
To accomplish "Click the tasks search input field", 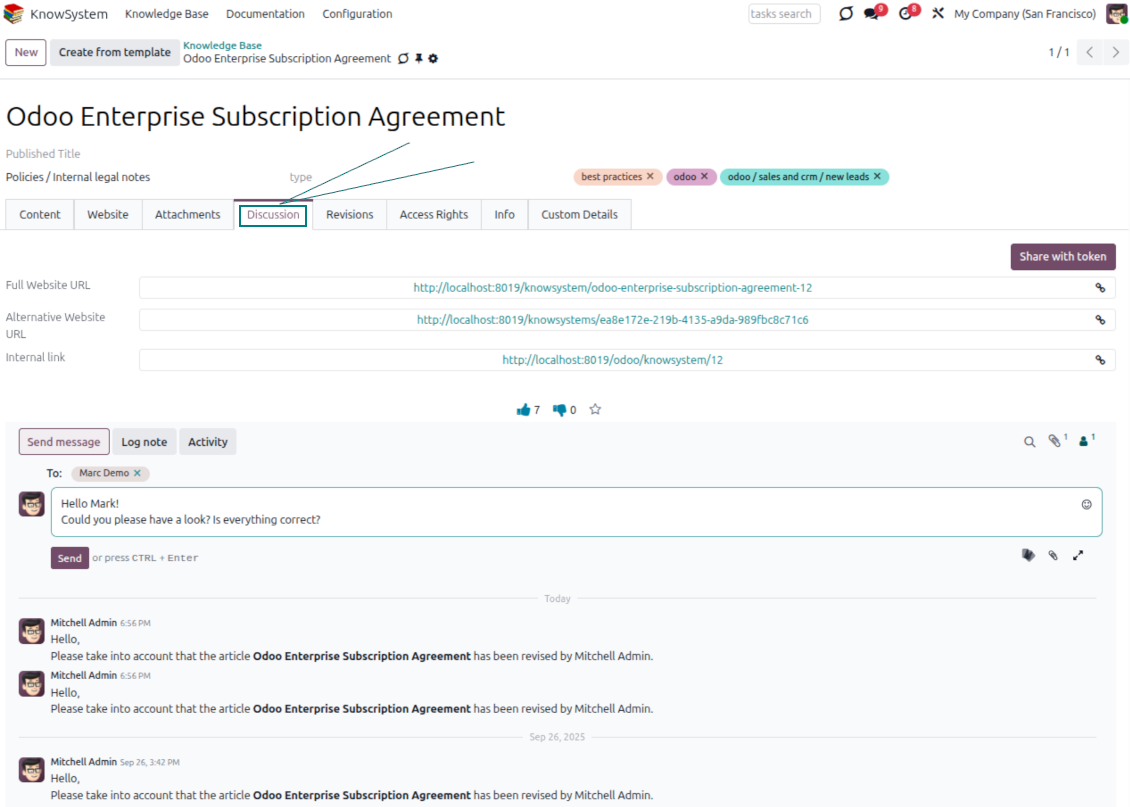I will 783,14.
